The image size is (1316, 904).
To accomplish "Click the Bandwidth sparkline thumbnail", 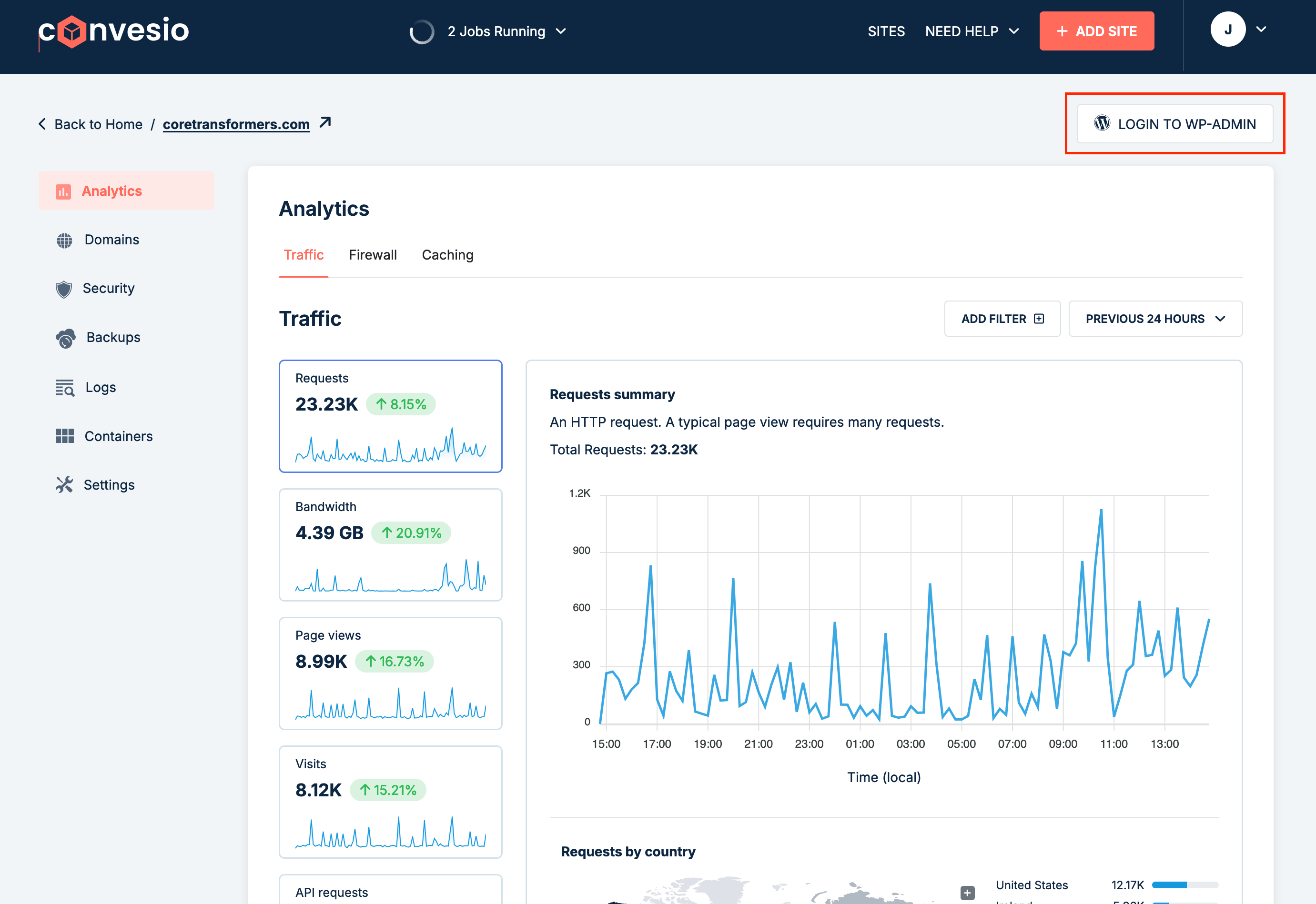I will click(x=390, y=575).
